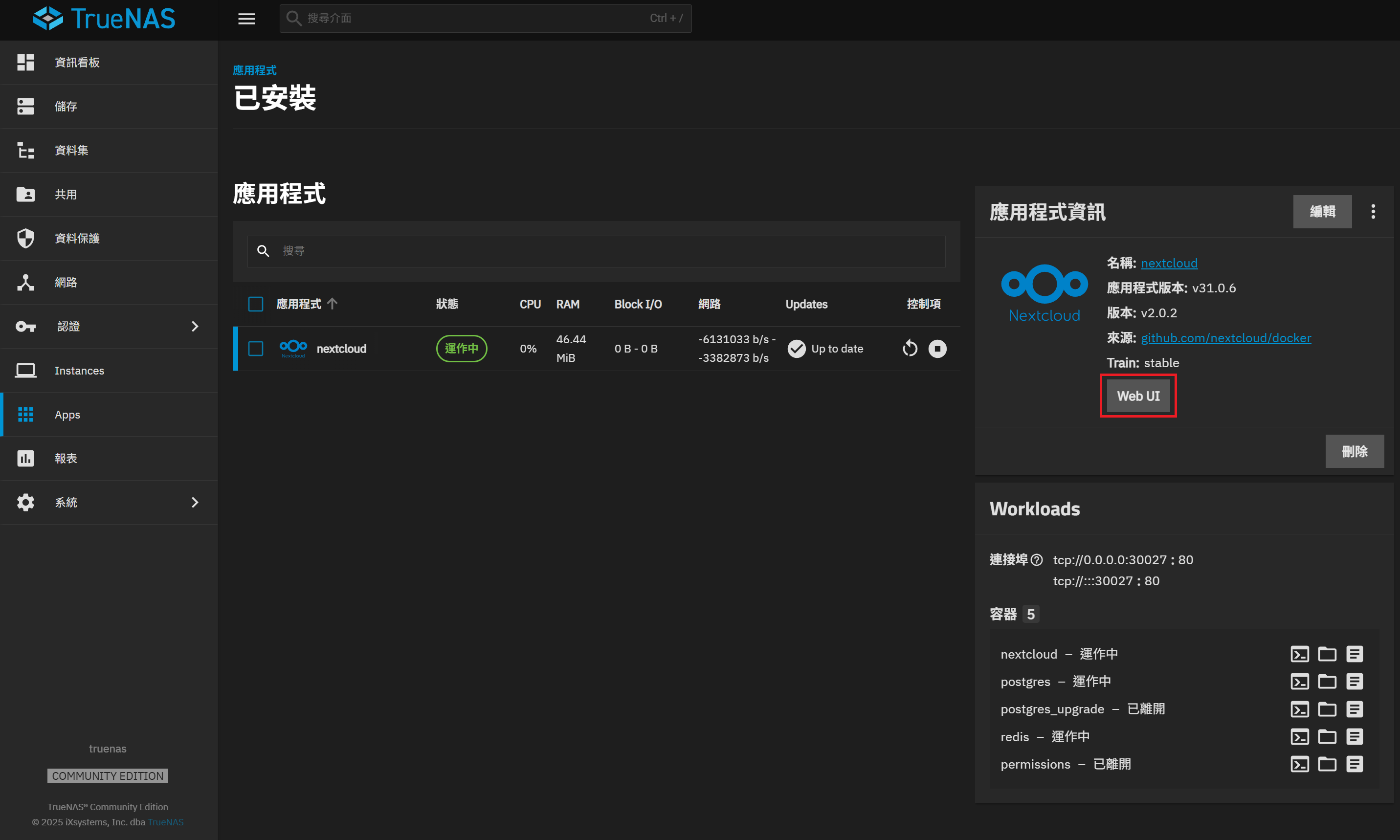Select 資訊看板 in sidebar
Screen dimensions: 1400x840
pyautogui.click(x=109, y=62)
